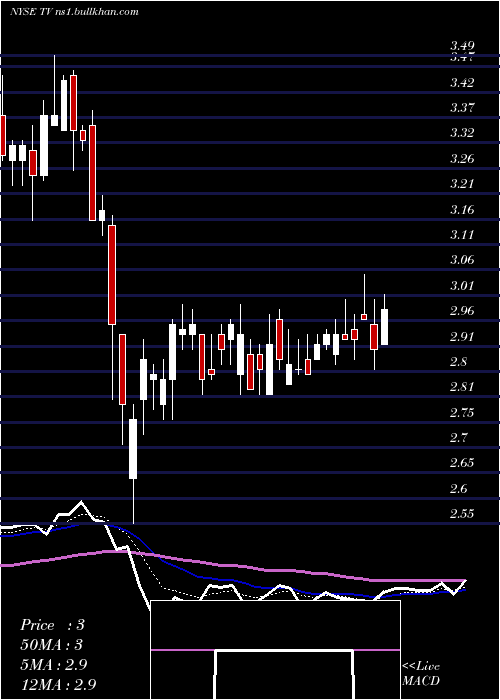The image size is (500, 700).
Task: Click the 3.42 price axis label
Action: pos(462,83)
